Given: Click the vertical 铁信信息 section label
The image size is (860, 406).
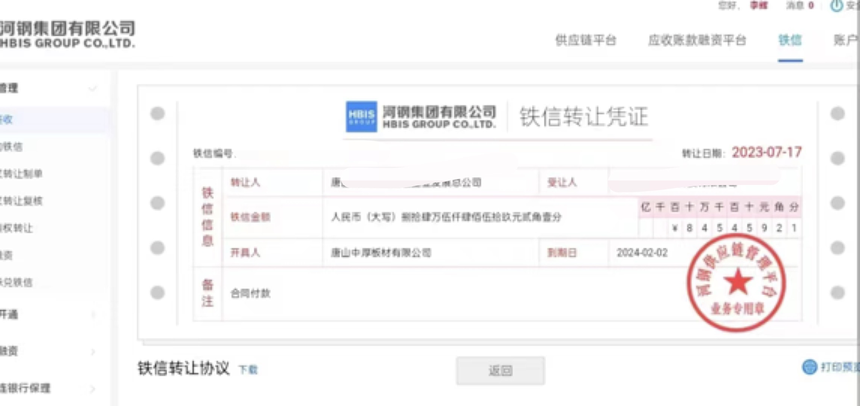Looking at the screenshot, I should [208, 217].
